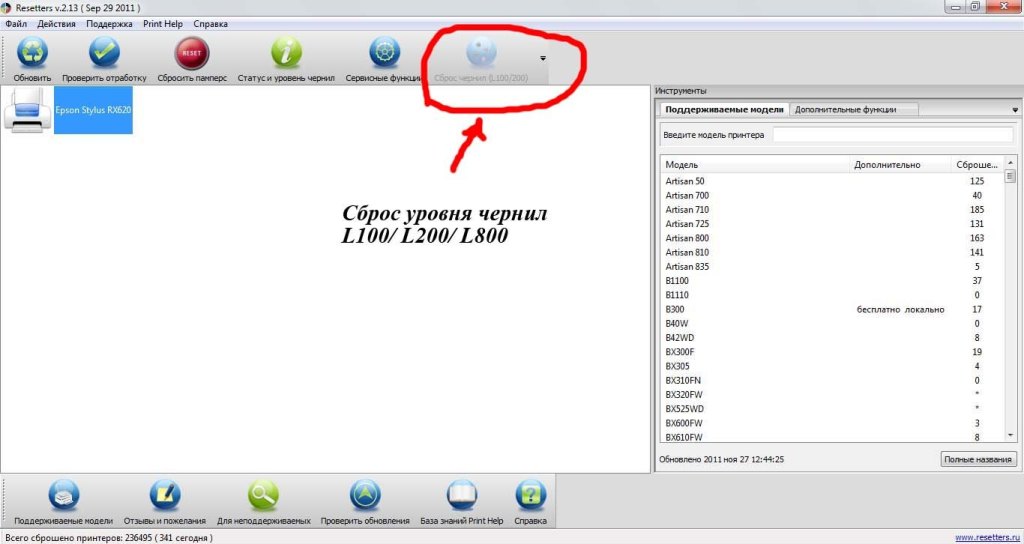Open Сервисные функции gear icon
1024x544 pixels.
point(385,53)
